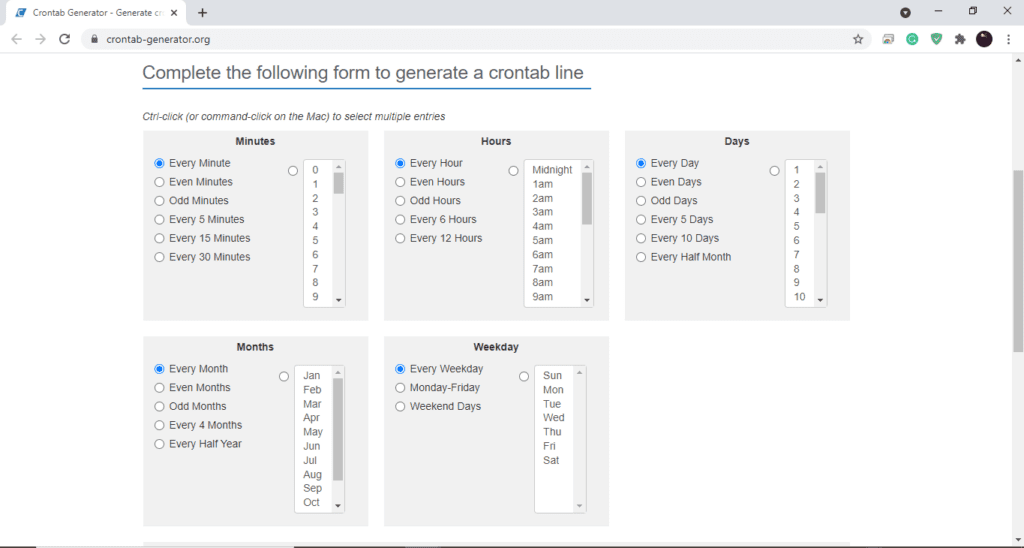Reload the crontab generator page
The image size is (1024, 548).
coord(64,39)
